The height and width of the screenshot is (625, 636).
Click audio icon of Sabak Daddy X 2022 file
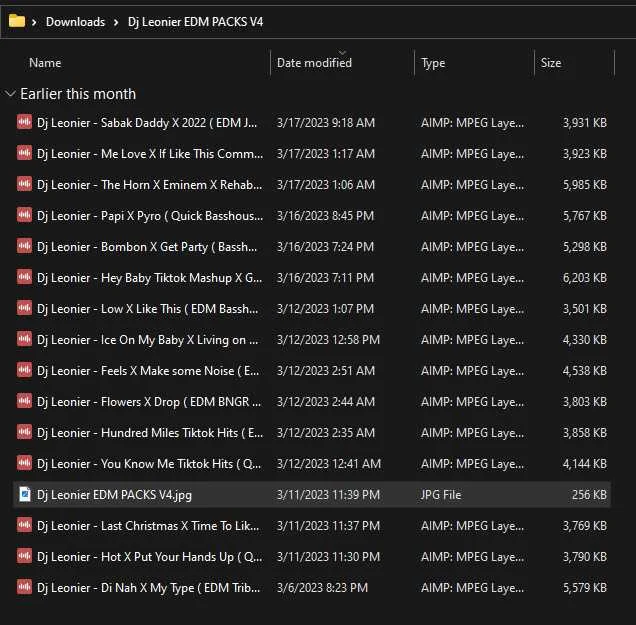point(24,122)
